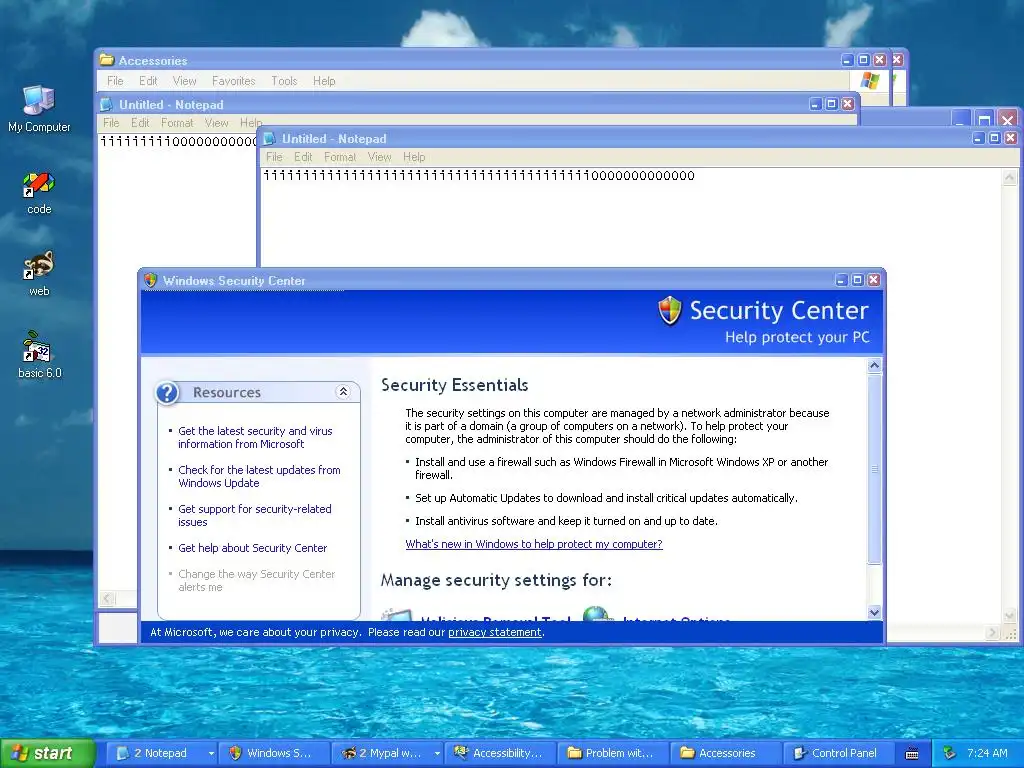Open Tools menu in Accessories window
Image resolution: width=1024 pixels, height=768 pixels.
pos(284,81)
